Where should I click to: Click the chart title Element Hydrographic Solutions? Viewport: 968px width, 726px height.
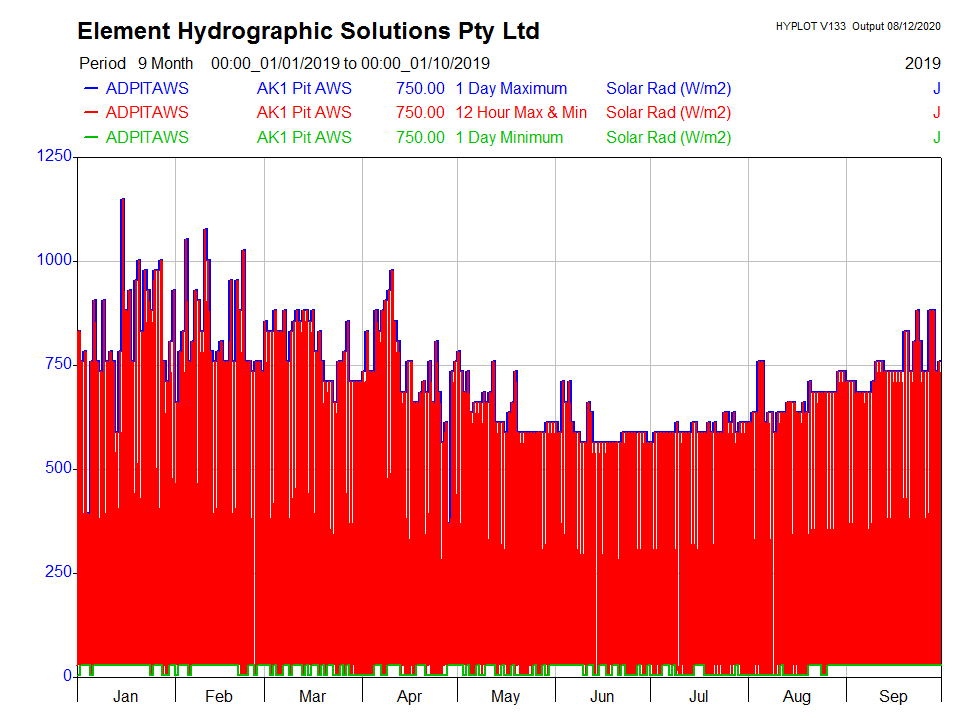[308, 31]
